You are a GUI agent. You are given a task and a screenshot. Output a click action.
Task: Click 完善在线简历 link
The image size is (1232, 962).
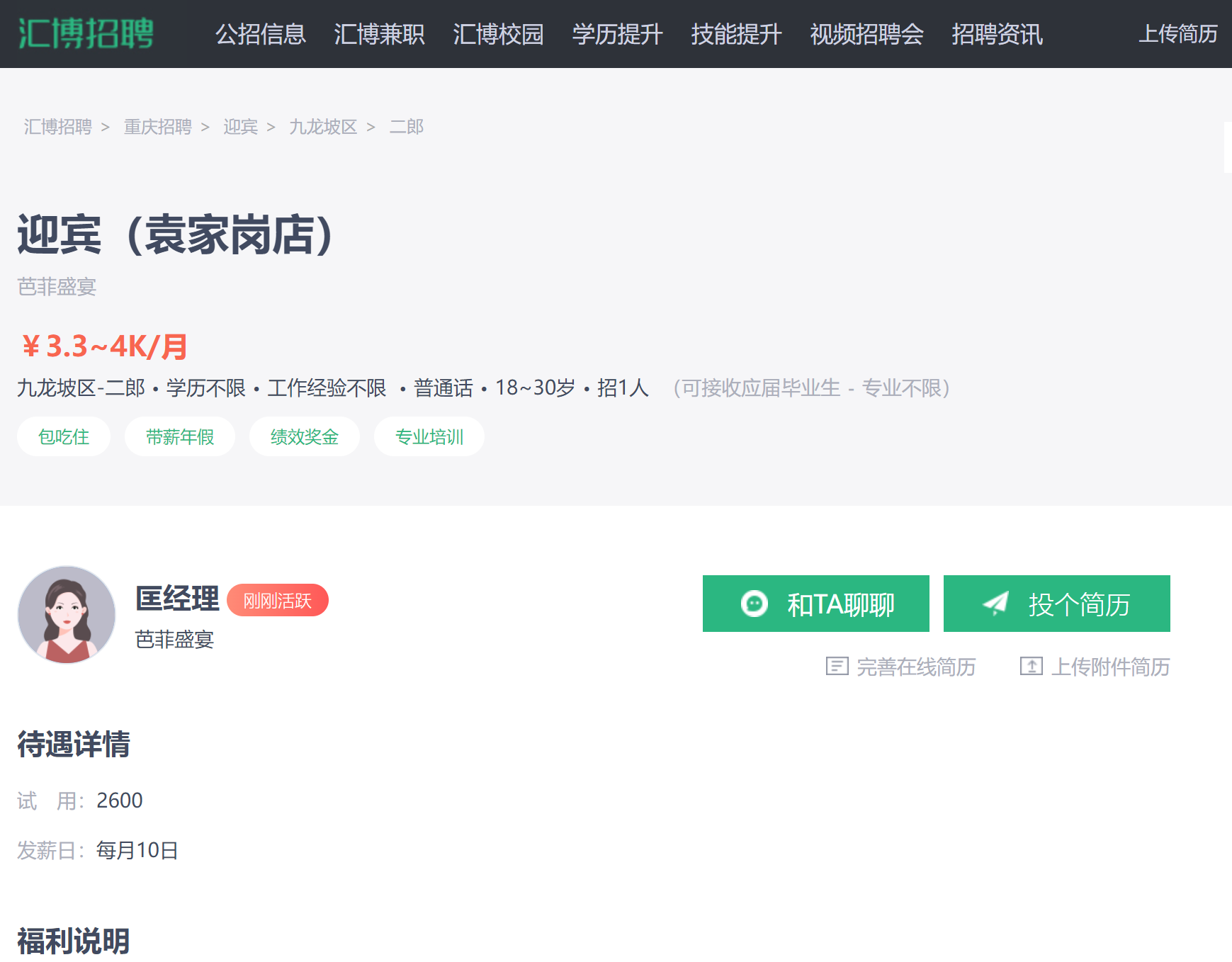click(x=916, y=667)
